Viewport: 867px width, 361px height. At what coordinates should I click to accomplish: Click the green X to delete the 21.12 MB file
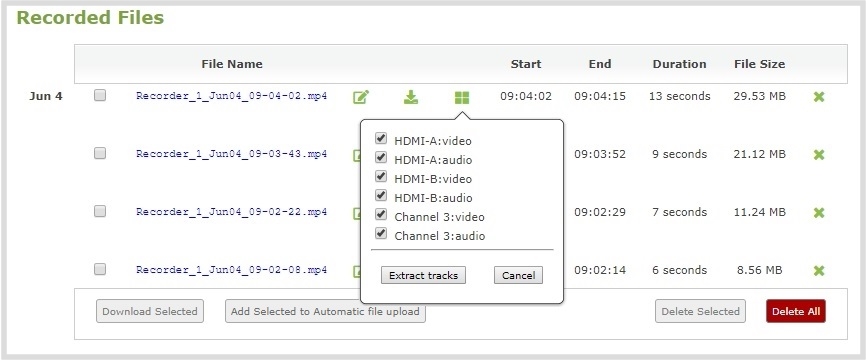(819, 155)
